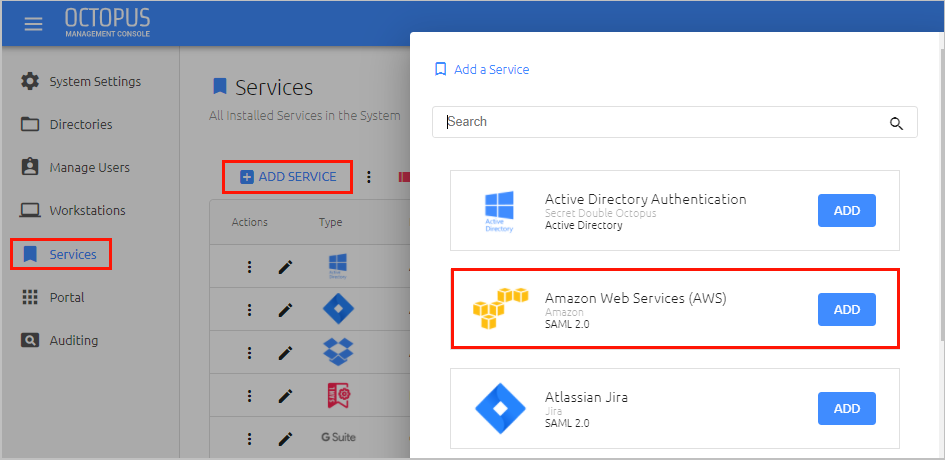The width and height of the screenshot is (945, 460).
Task: Open actions menu for the Active Directory row
Action: pyautogui.click(x=250, y=266)
